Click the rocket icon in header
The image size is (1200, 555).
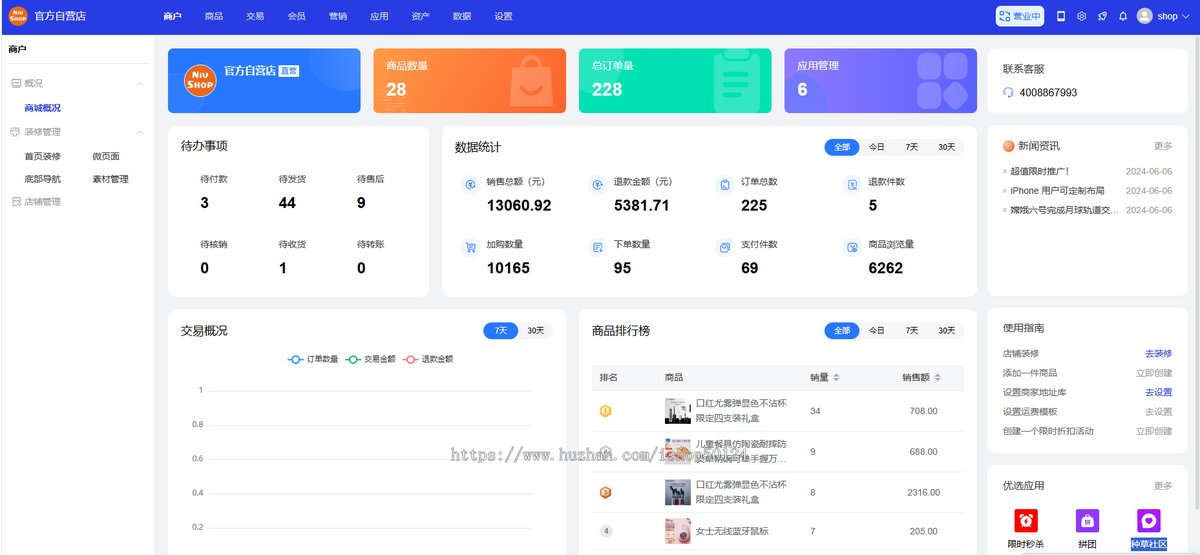coord(1103,16)
